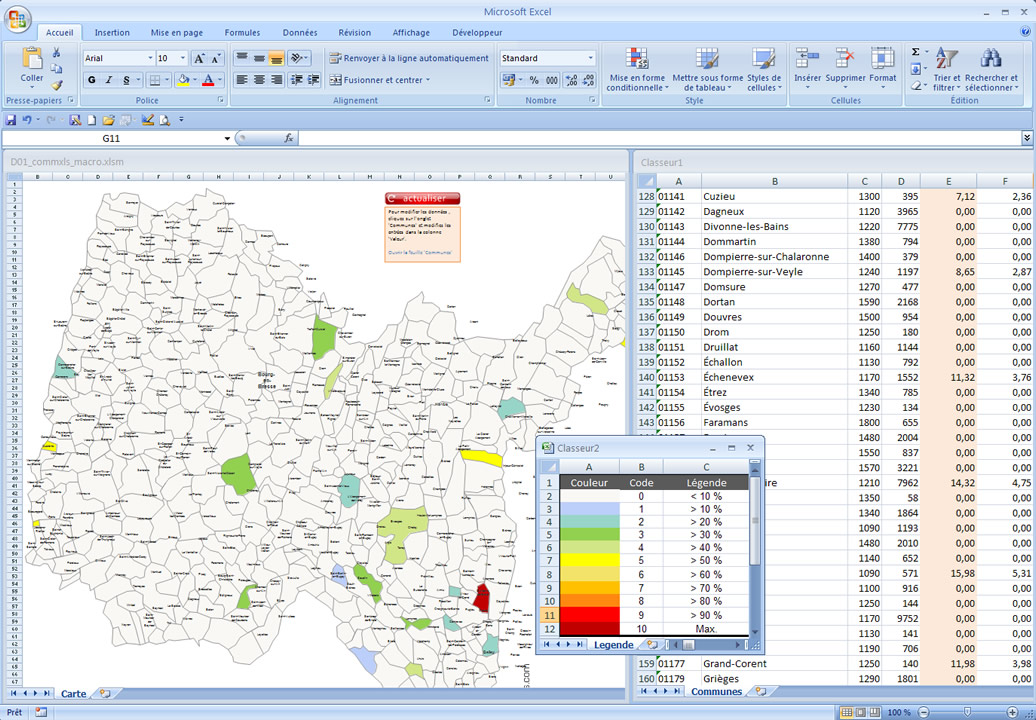This screenshot has height=720, width=1036.
Task: Click the borders icon in Police group
Action: (155, 80)
